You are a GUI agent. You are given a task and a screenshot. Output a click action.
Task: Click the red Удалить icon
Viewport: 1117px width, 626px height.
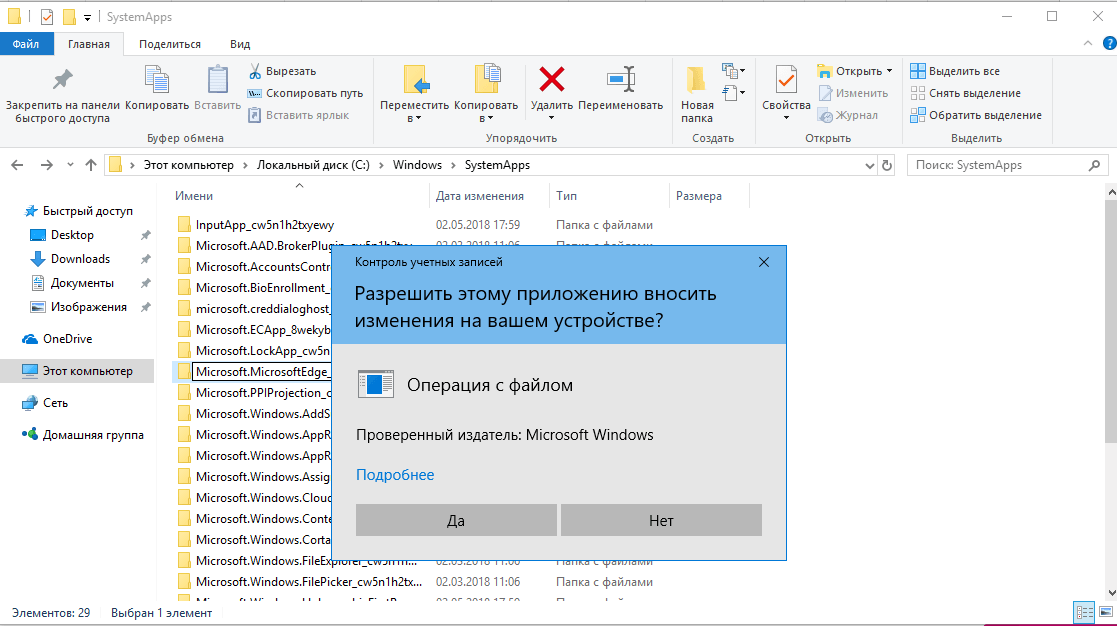[x=551, y=79]
